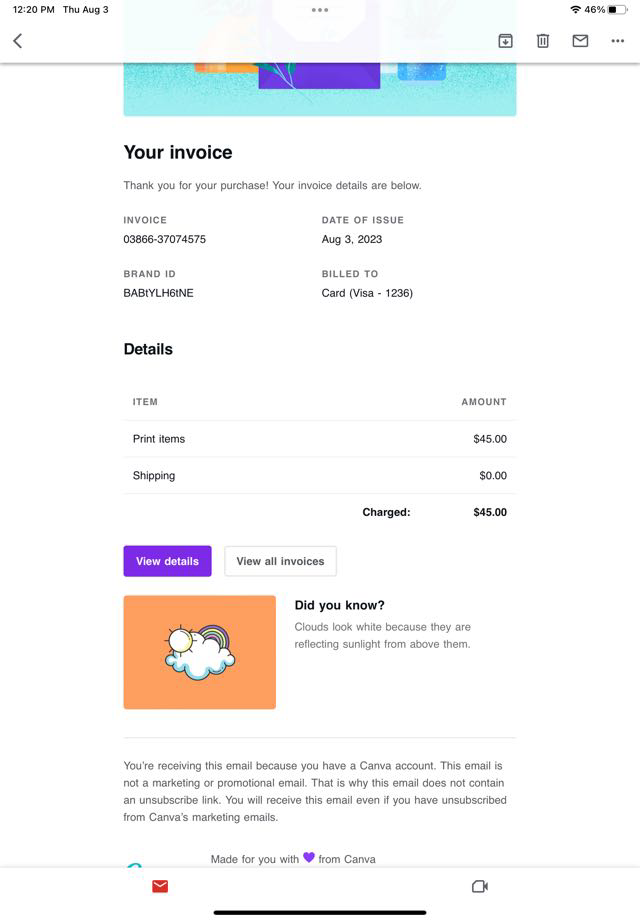Click the View all invoices button
Screen dimensions: 640x921
pyautogui.click(x=280, y=561)
